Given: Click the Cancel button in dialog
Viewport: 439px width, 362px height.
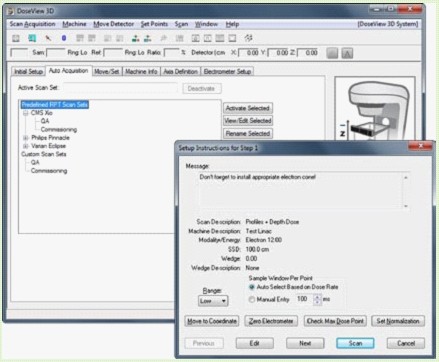Looking at the screenshot, I should click(406, 343).
